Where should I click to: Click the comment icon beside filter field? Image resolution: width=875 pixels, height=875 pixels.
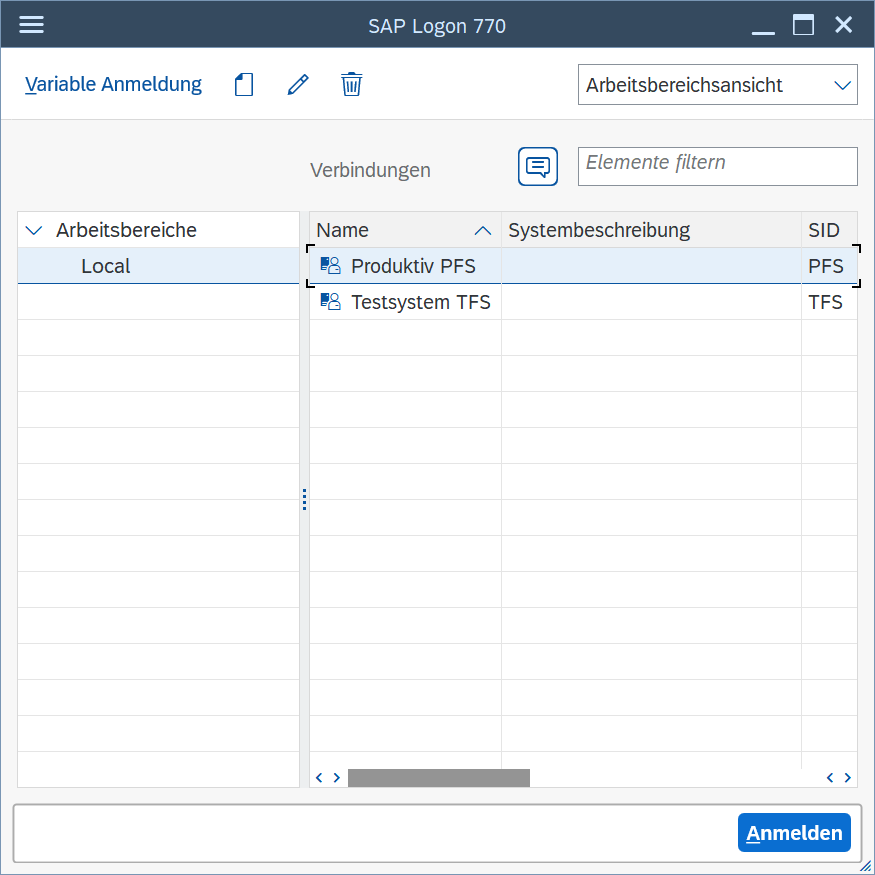(x=537, y=166)
